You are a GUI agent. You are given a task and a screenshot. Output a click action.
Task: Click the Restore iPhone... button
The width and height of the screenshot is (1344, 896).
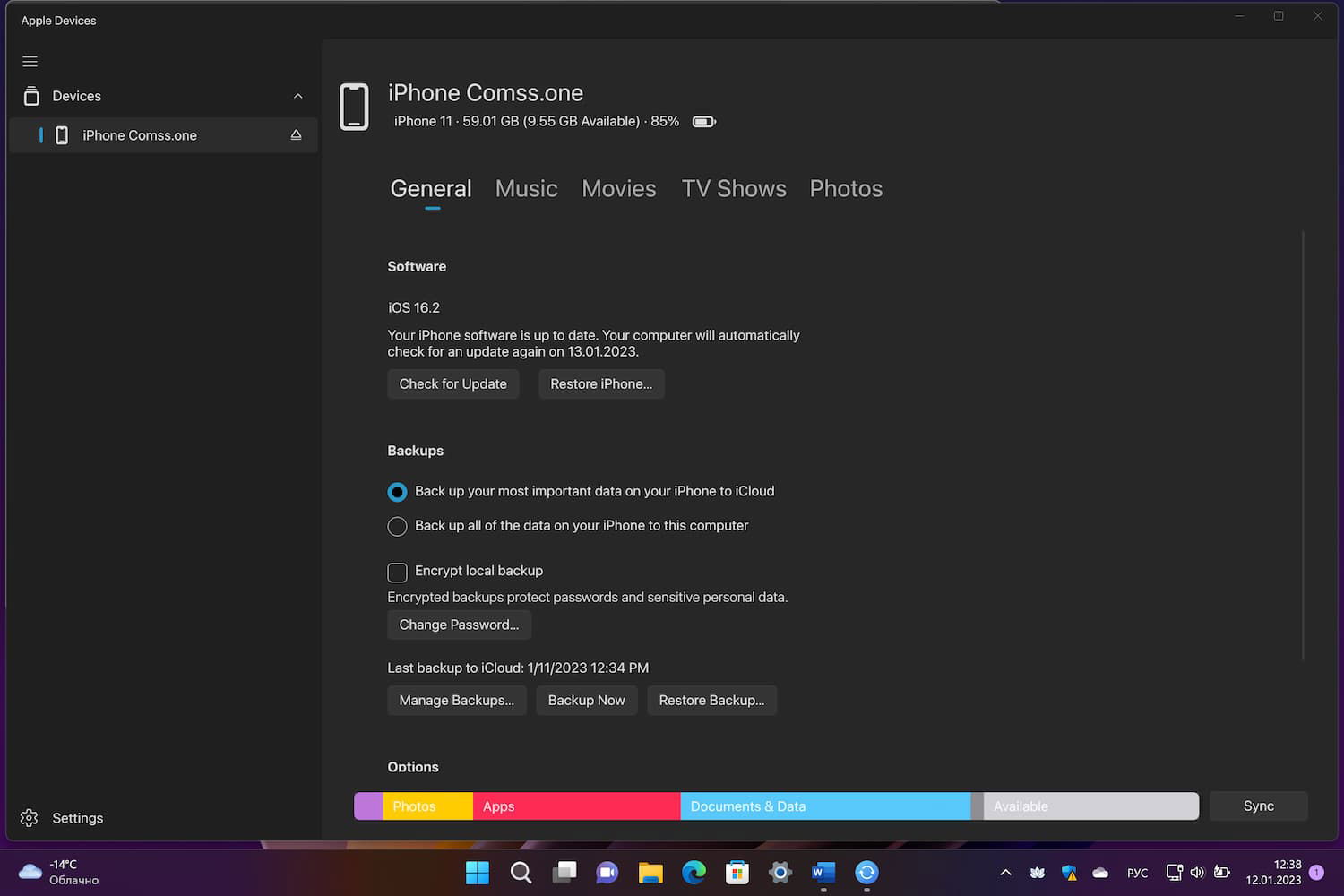[601, 383]
